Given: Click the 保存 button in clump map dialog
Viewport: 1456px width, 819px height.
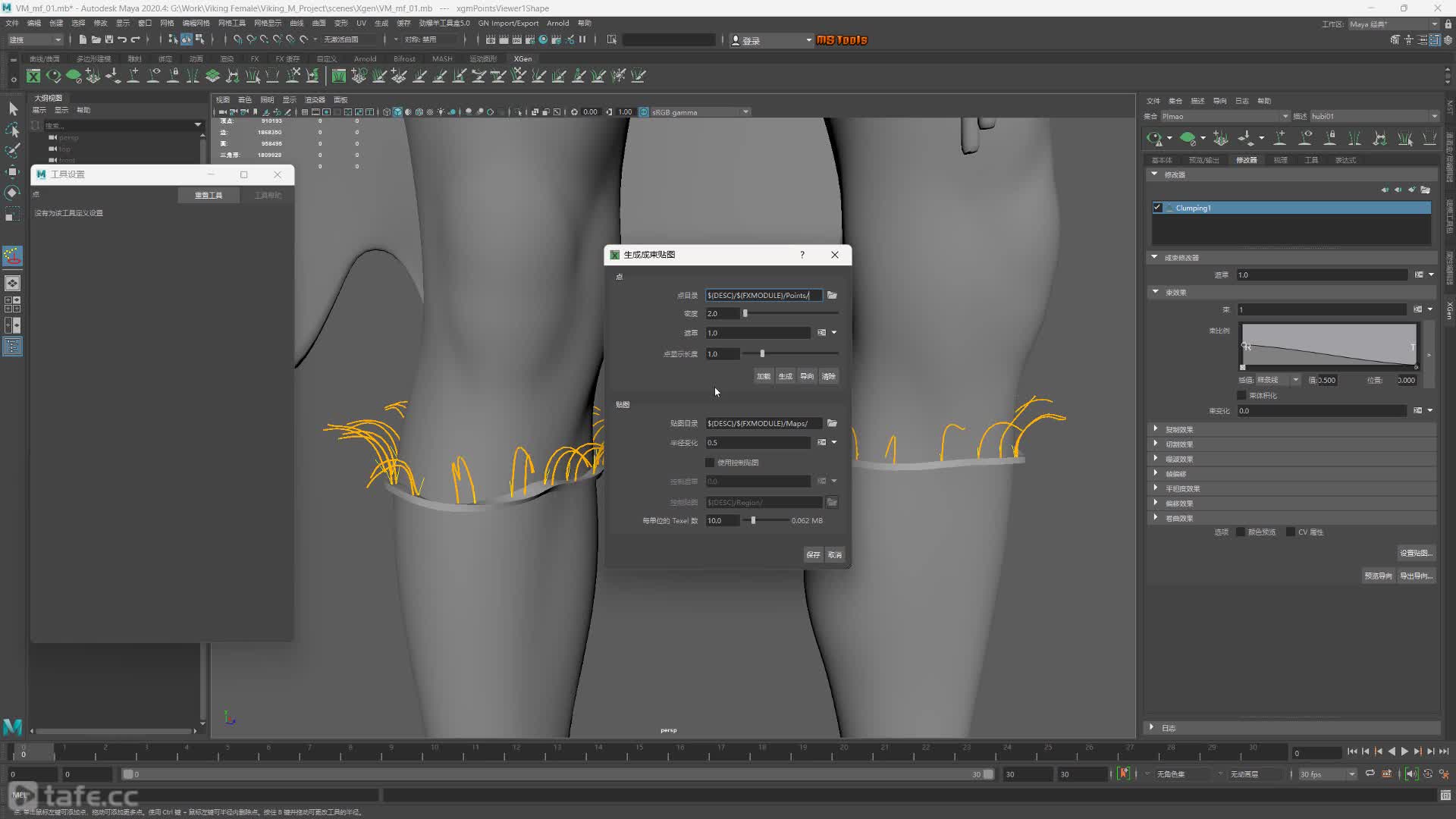Looking at the screenshot, I should (813, 555).
